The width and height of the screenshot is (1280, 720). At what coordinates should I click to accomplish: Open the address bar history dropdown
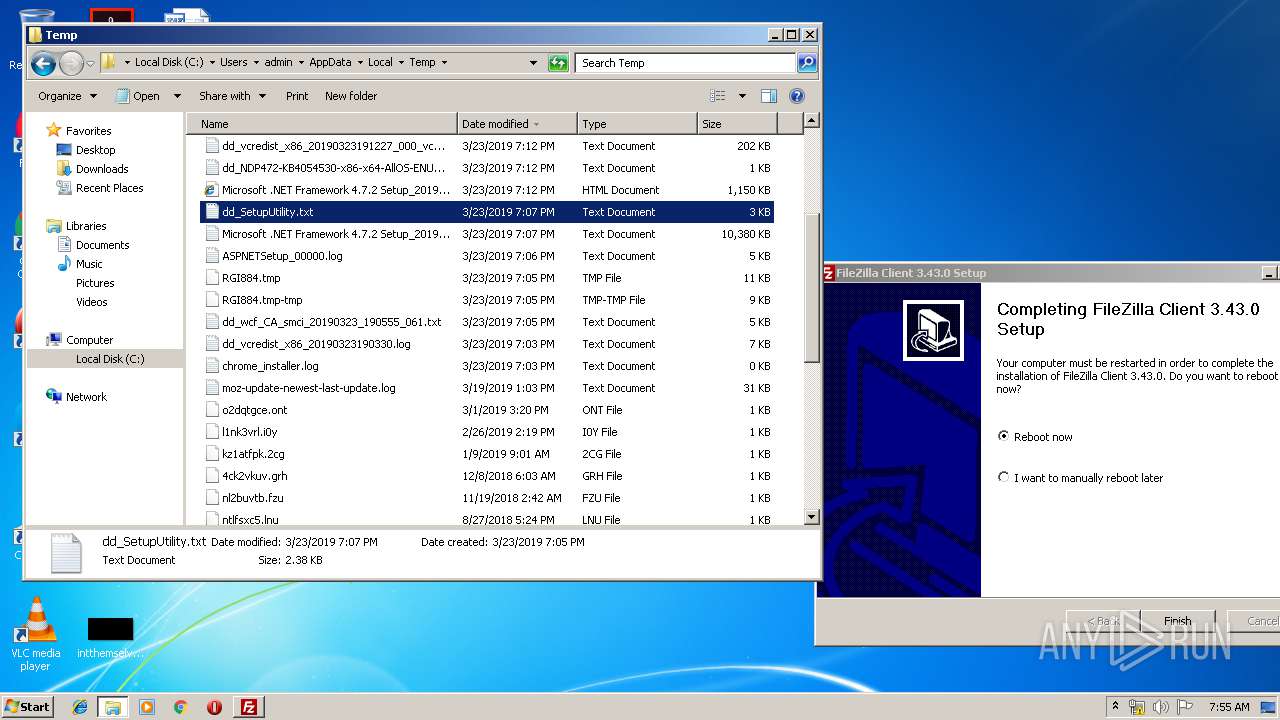click(534, 63)
